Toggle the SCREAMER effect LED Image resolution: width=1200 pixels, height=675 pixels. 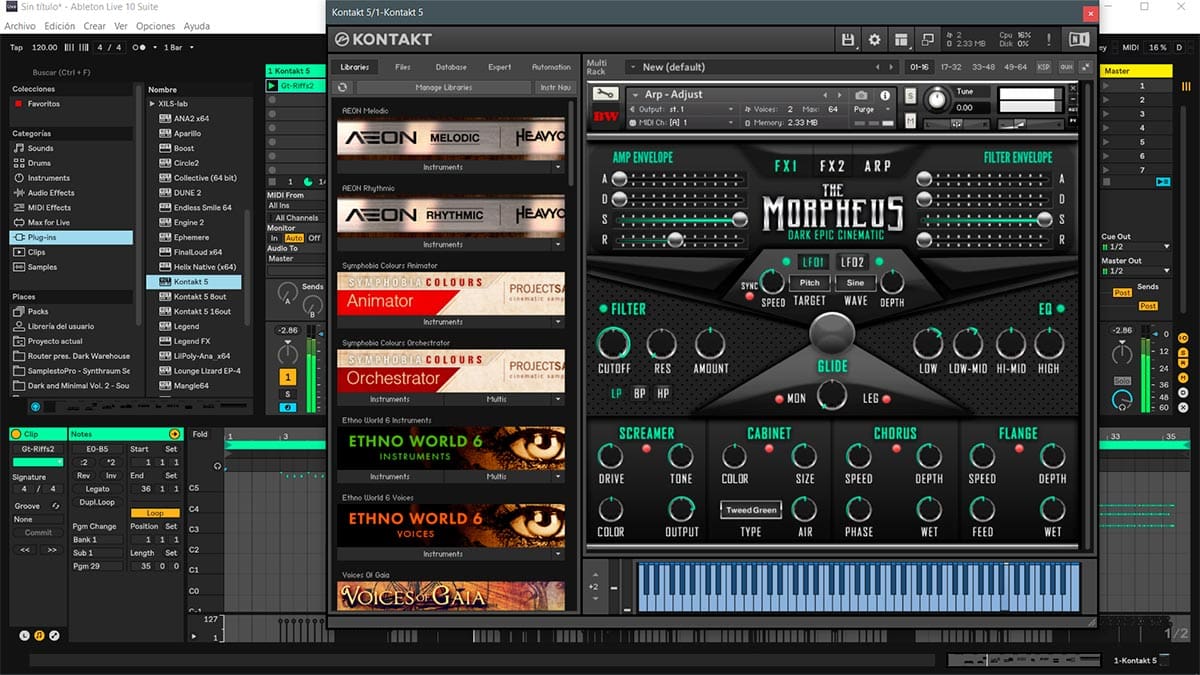[x=646, y=448]
